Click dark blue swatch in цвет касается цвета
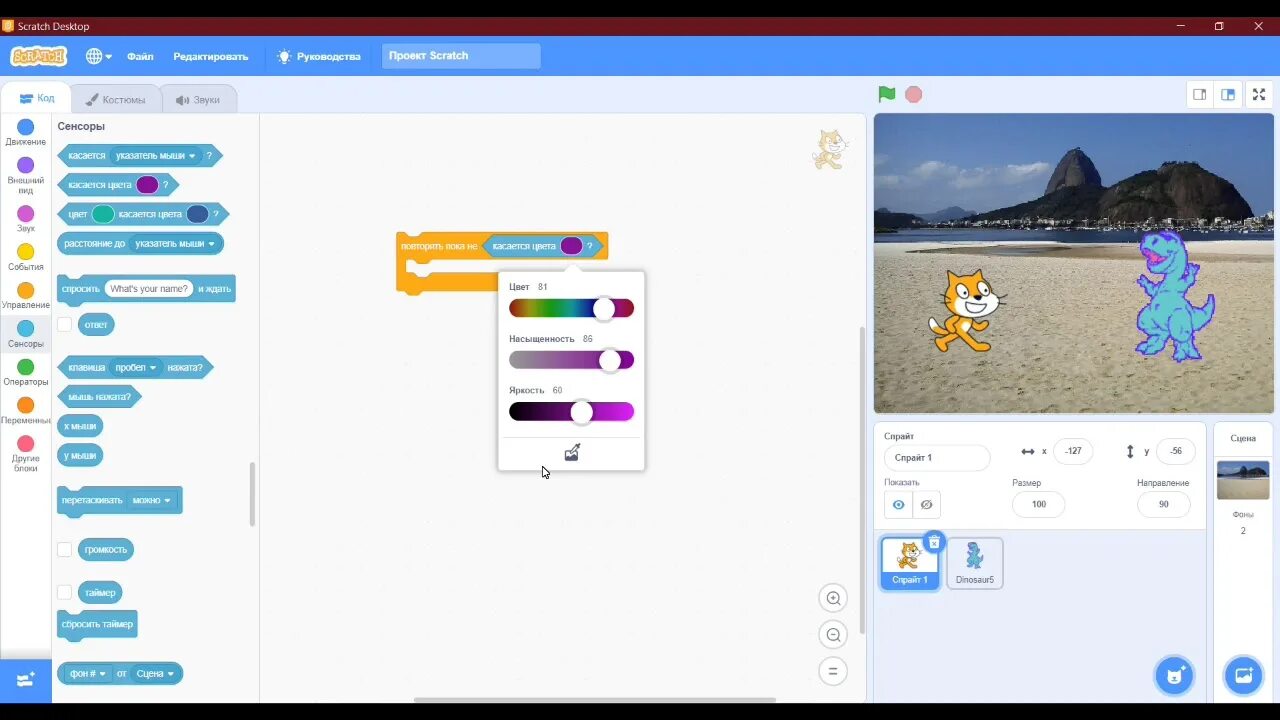Viewport: 1280px width, 720px height. pos(197,214)
